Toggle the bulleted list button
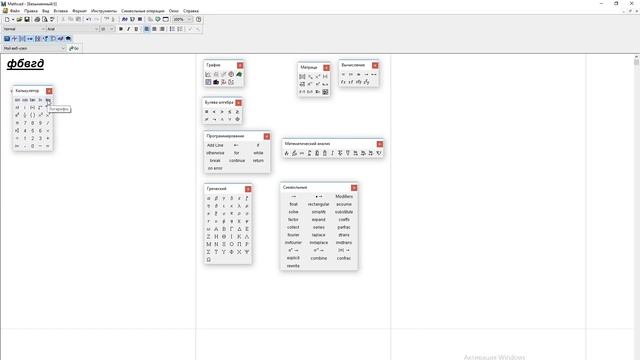This screenshot has width=640, height=360. [x=172, y=29]
